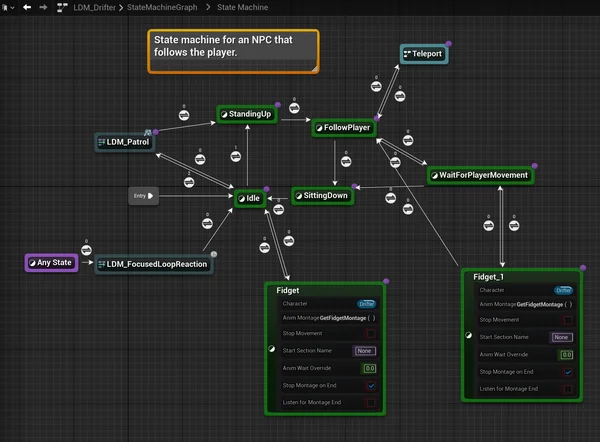Click the Drifter character pill in Fidget_1
The image size is (600, 442).
pos(563,290)
